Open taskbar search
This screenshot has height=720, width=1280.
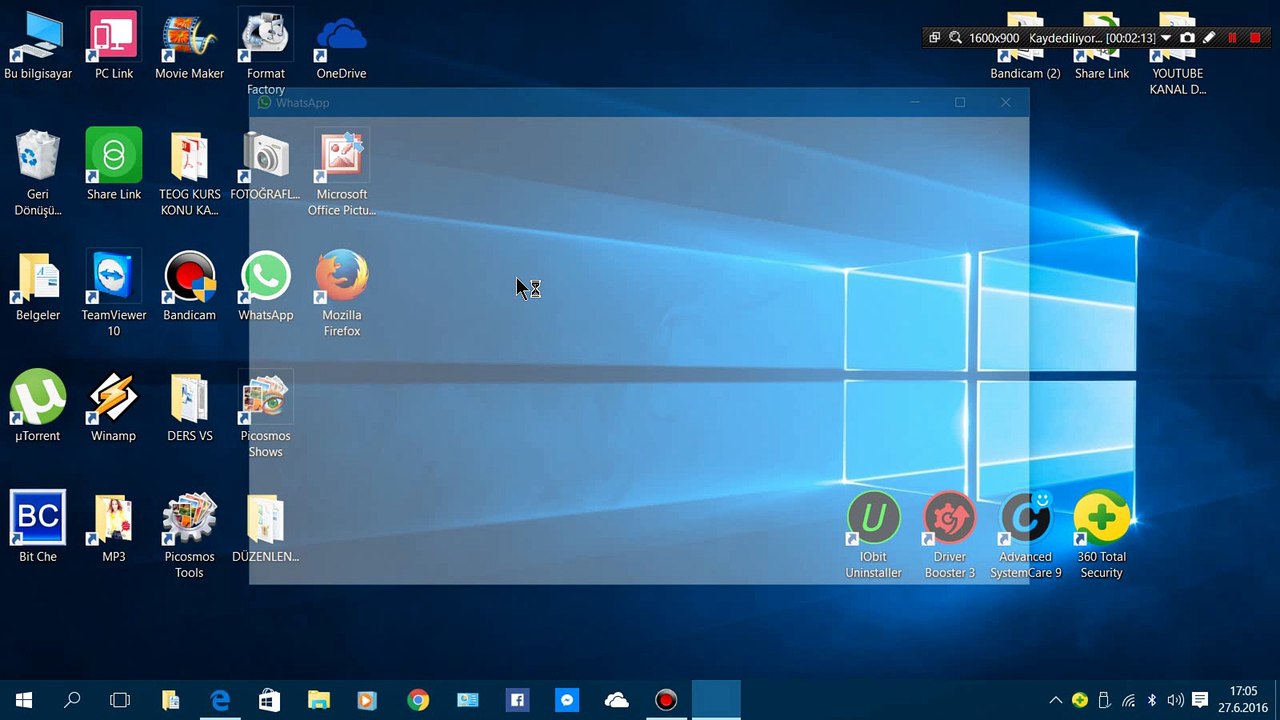point(72,700)
